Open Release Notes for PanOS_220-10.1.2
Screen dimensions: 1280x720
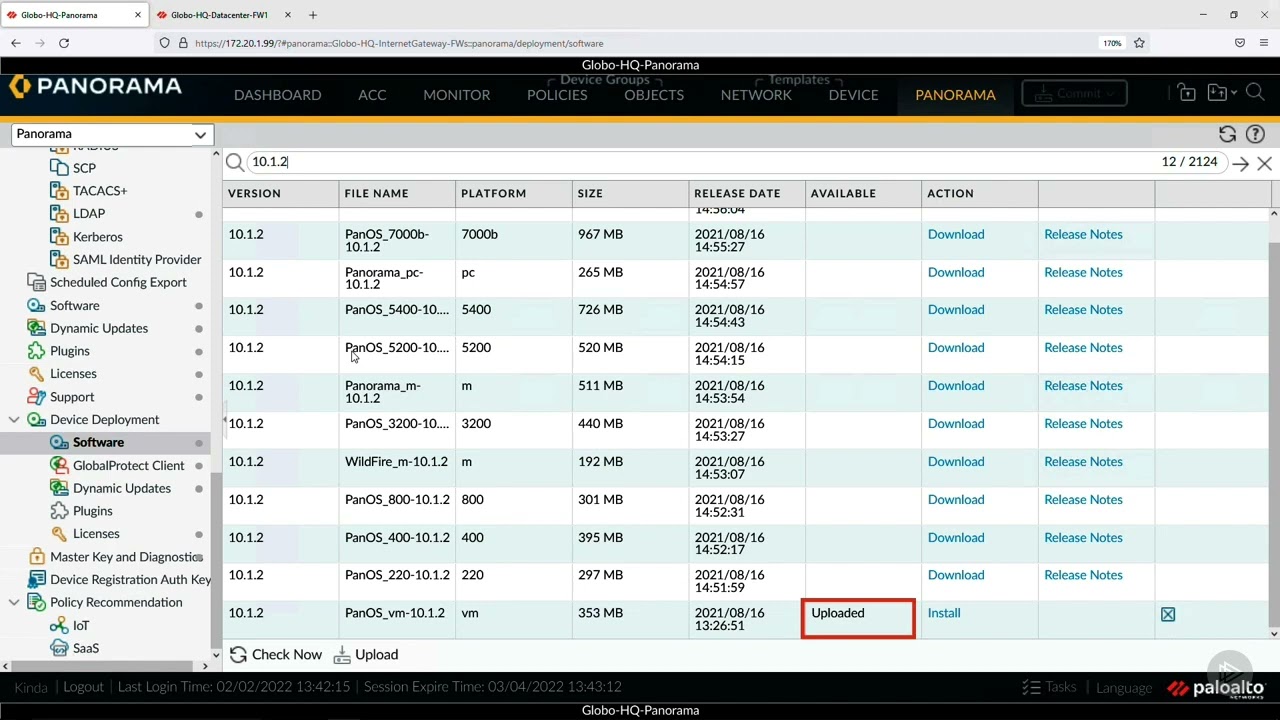1083,576
